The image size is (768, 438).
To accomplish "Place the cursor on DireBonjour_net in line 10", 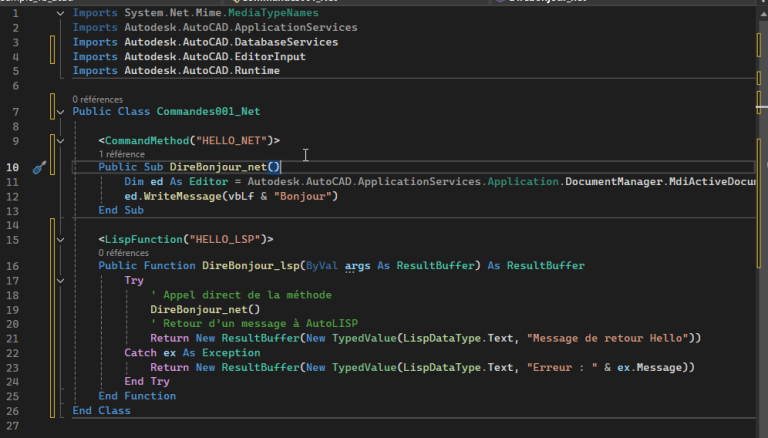I will coord(218,167).
